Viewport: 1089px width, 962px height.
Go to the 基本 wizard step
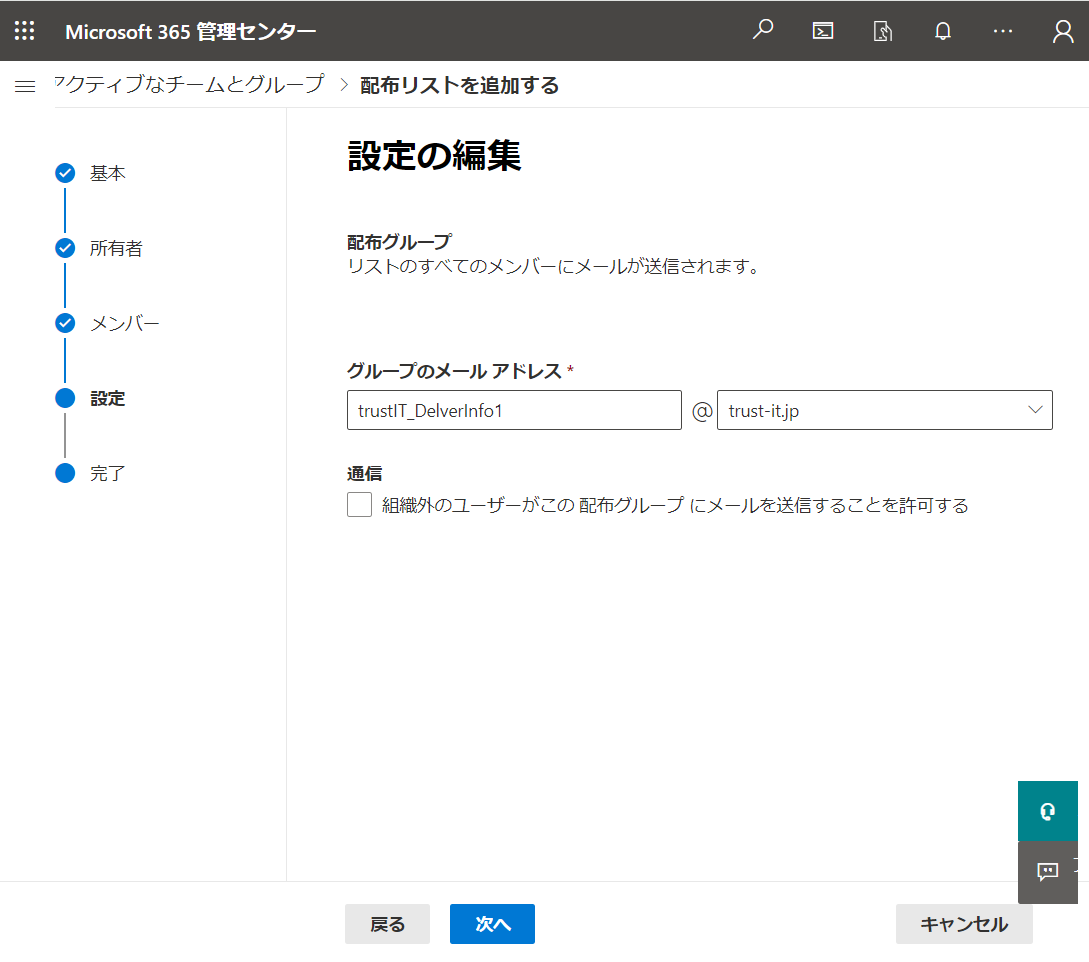(108, 173)
